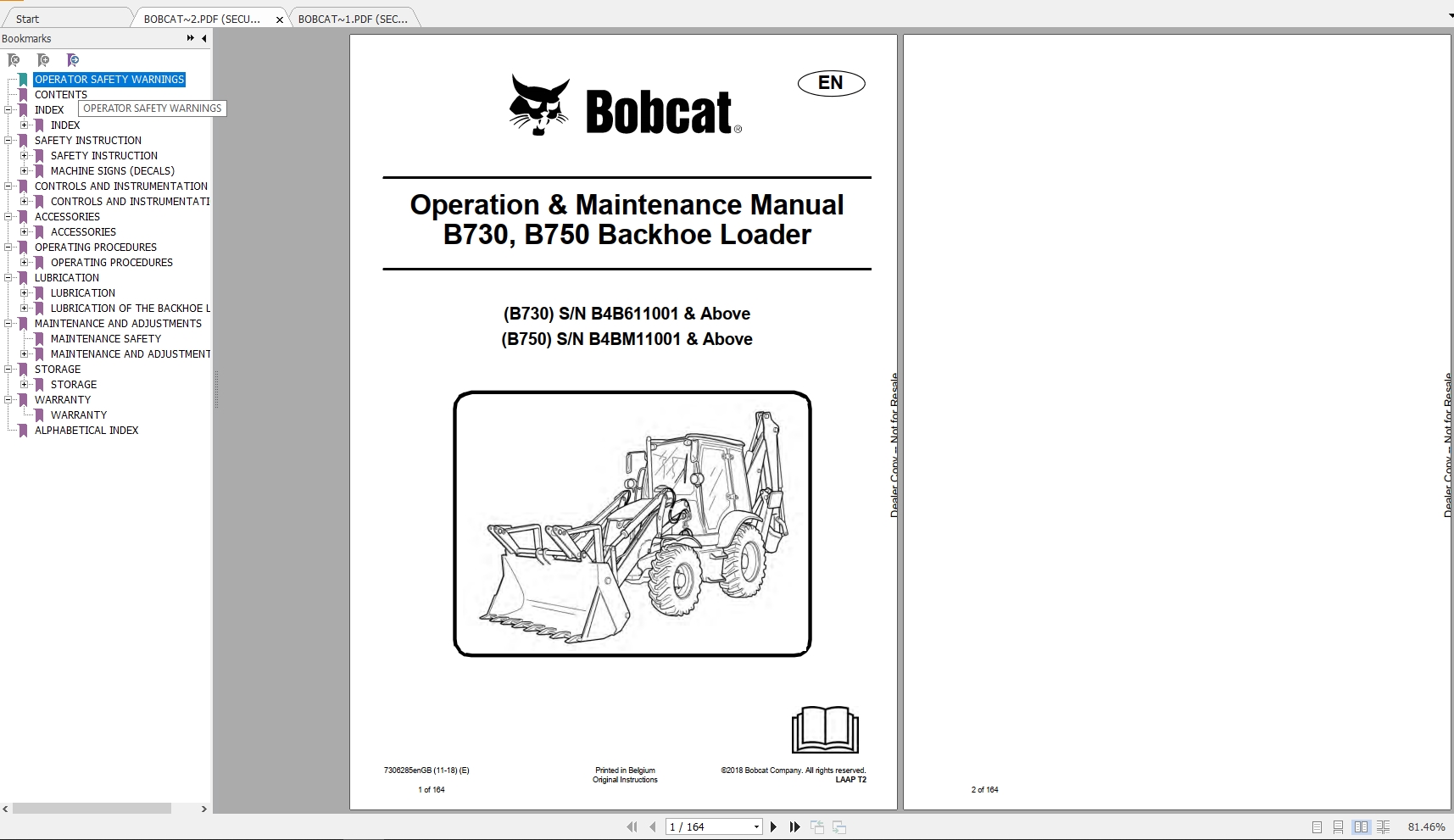Jump to the last page

click(x=794, y=826)
